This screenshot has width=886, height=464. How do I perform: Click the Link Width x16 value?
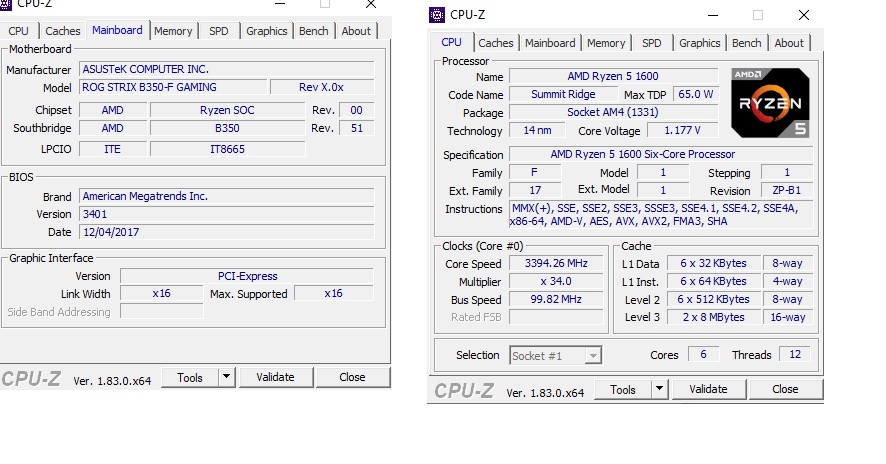162,293
